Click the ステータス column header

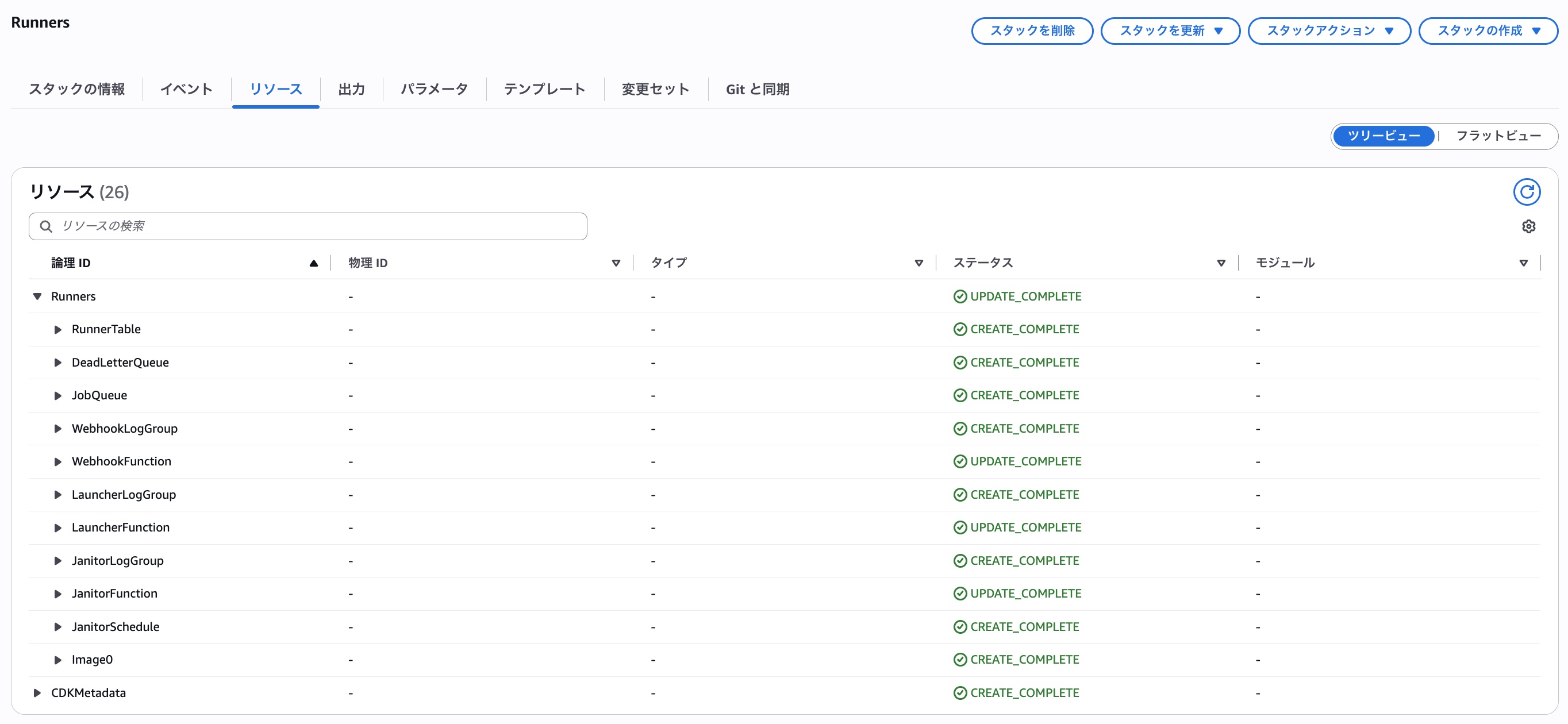click(x=982, y=263)
